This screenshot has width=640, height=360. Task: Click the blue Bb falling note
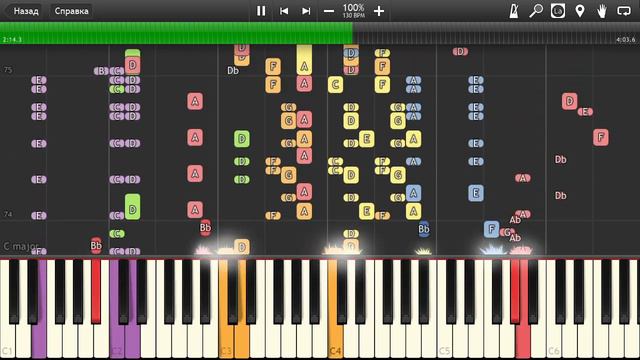424,229
